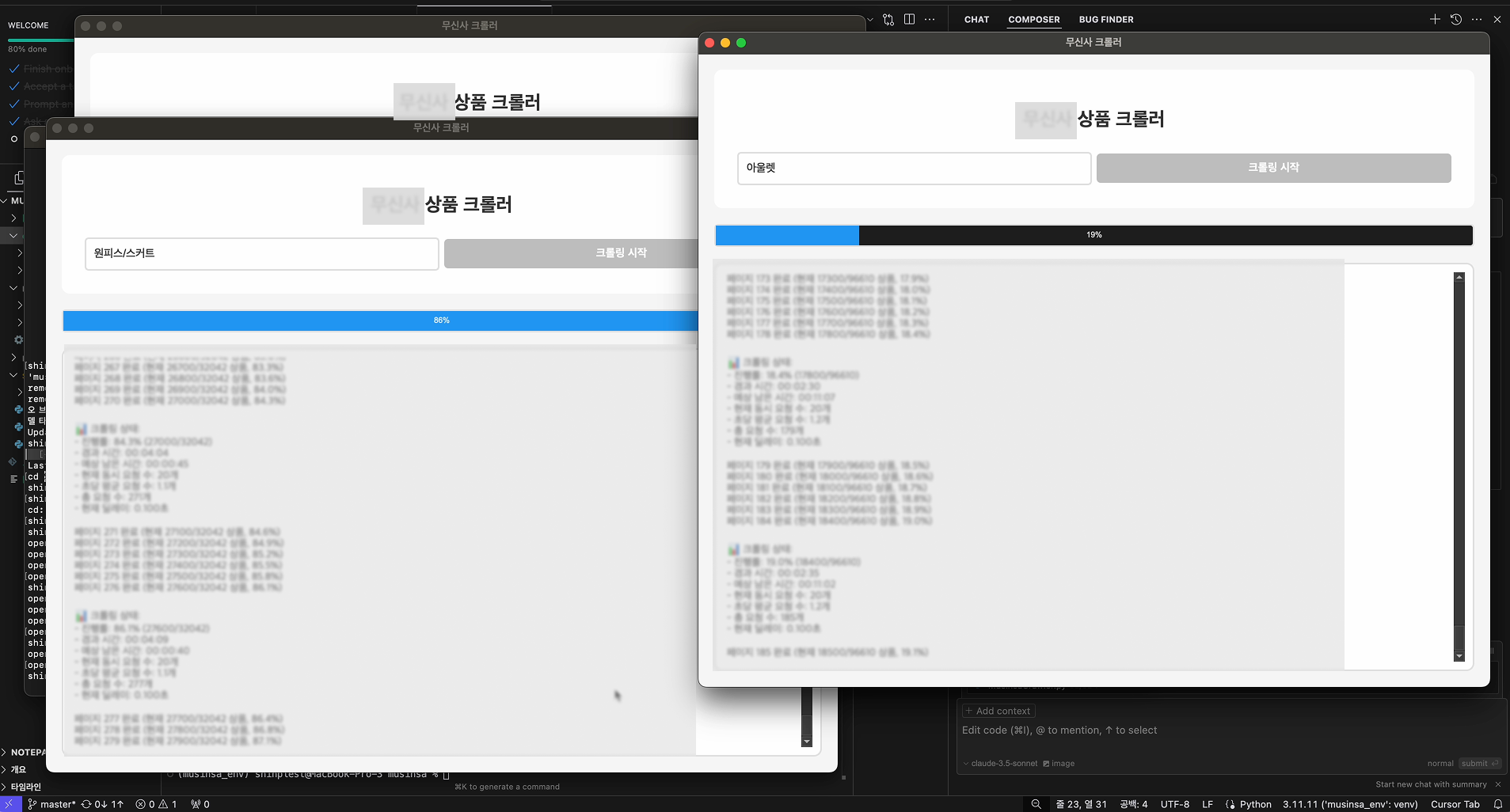Switch to the BUG FINDER tab
Viewport: 1510px width, 812px height.
(x=1105, y=20)
